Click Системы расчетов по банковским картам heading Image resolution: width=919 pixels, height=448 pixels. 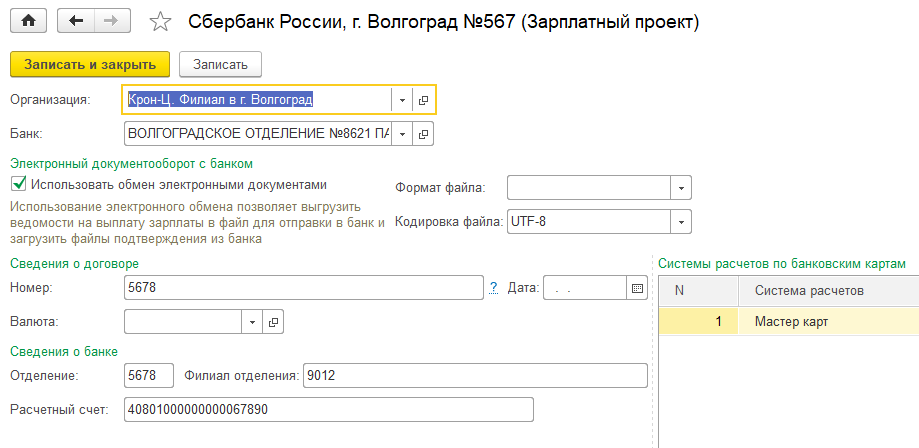(782, 264)
